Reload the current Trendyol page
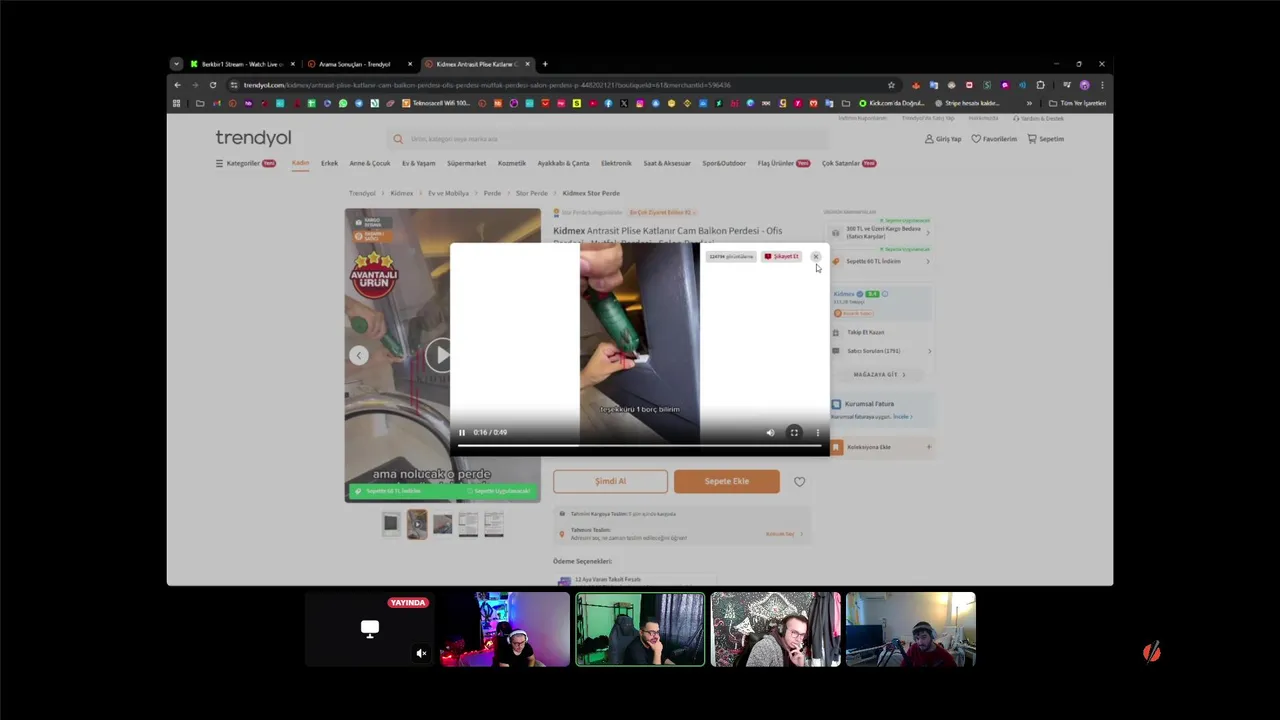 coord(212,85)
